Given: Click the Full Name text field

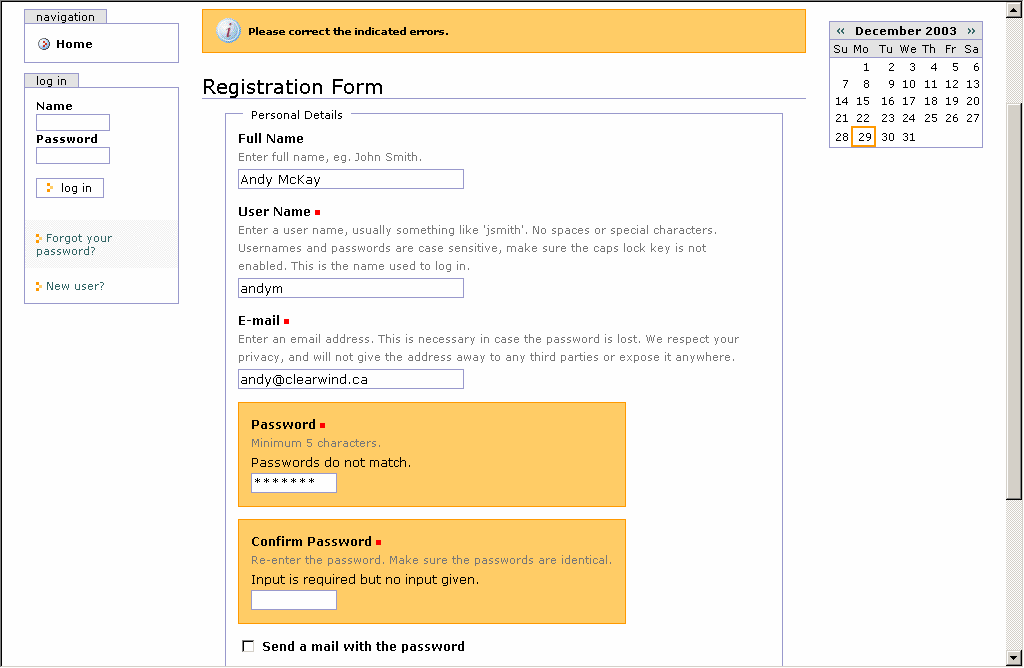Looking at the screenshot, I should pyautogui.click(x=350, y=179).
